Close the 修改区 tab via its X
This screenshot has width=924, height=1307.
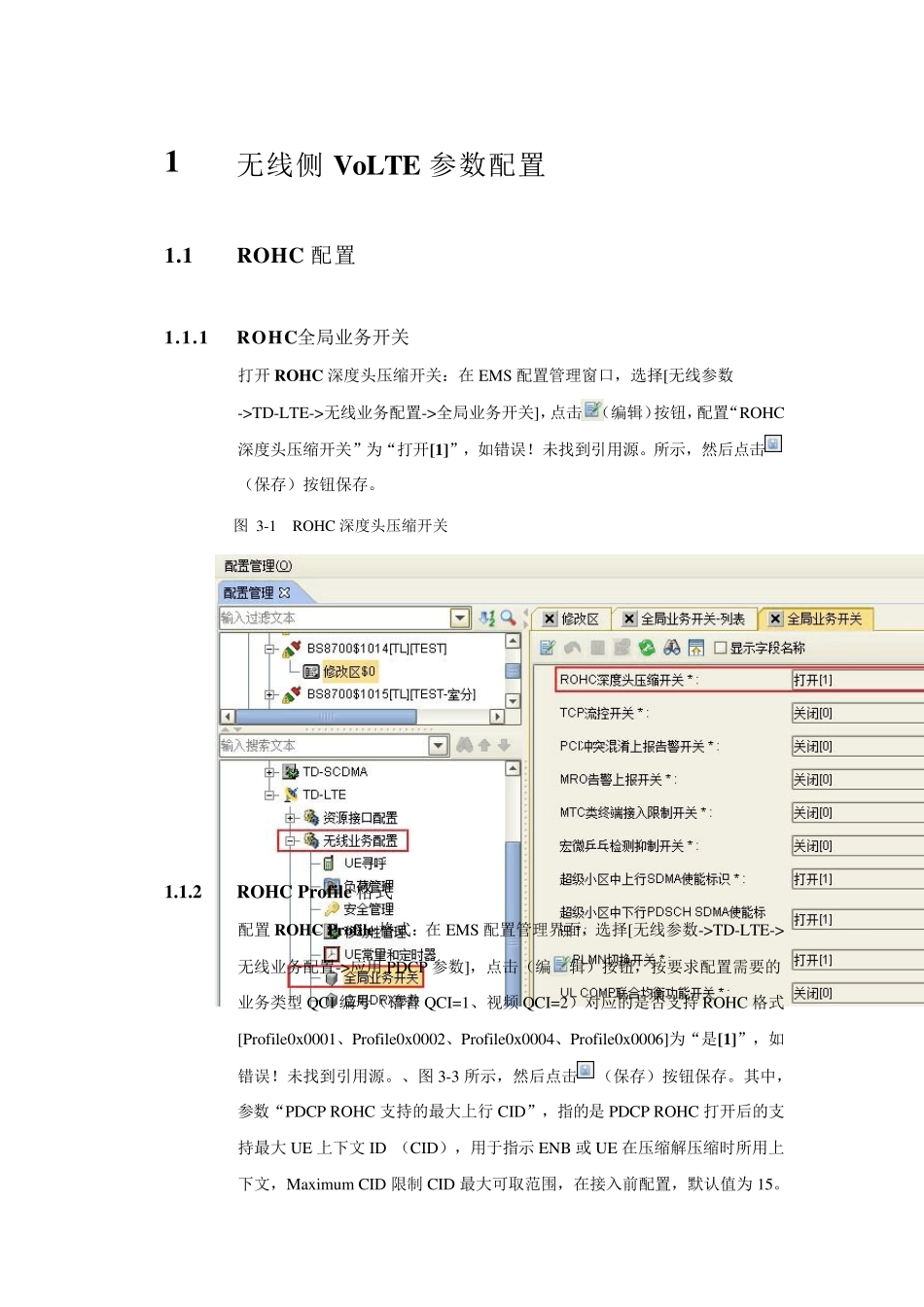pos(550,618)
